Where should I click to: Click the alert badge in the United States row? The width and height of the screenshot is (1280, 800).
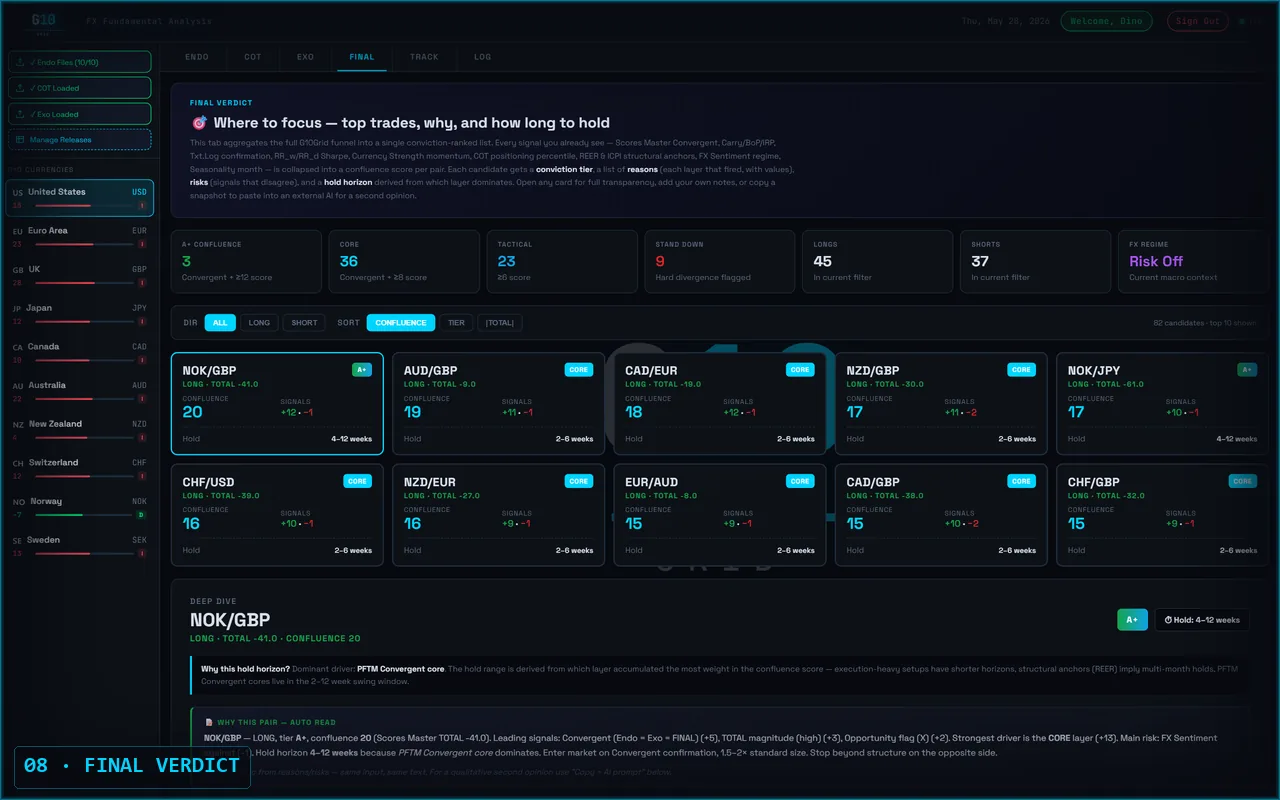(141, 205)
